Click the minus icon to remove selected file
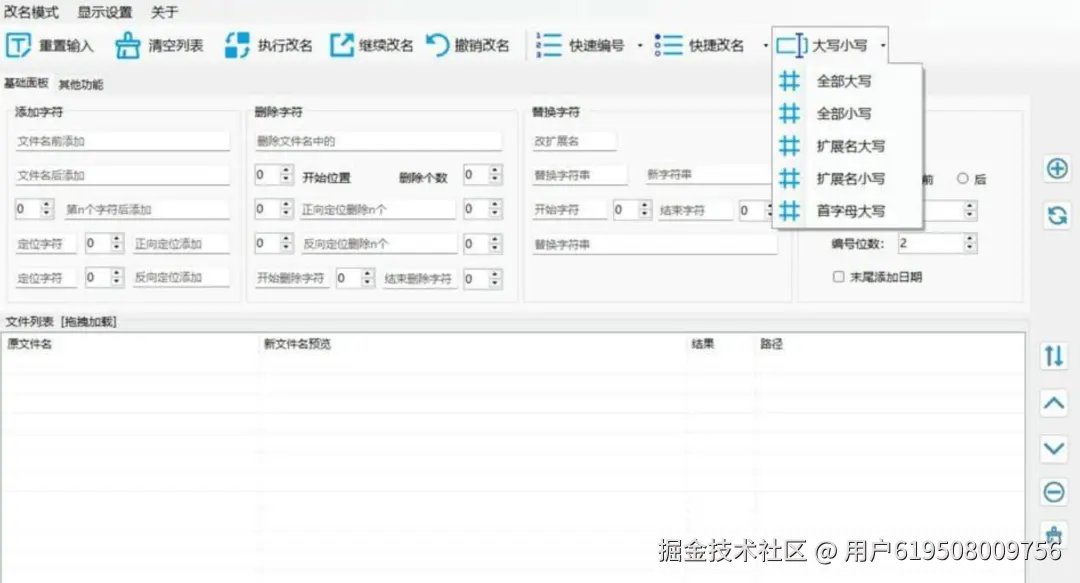1080x583 pixels. (1056, 492)
